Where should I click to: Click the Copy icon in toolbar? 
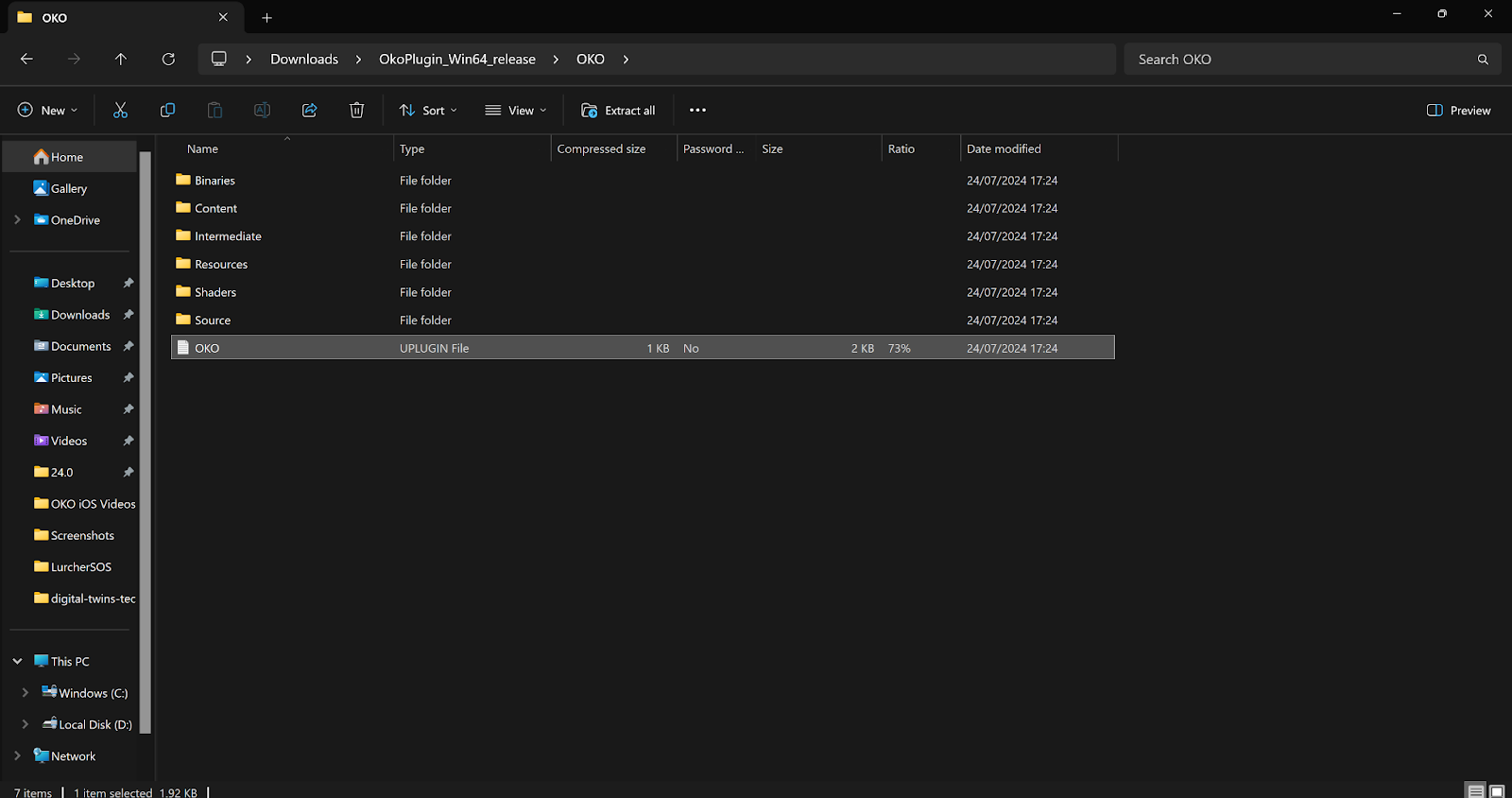click(167, 111)
